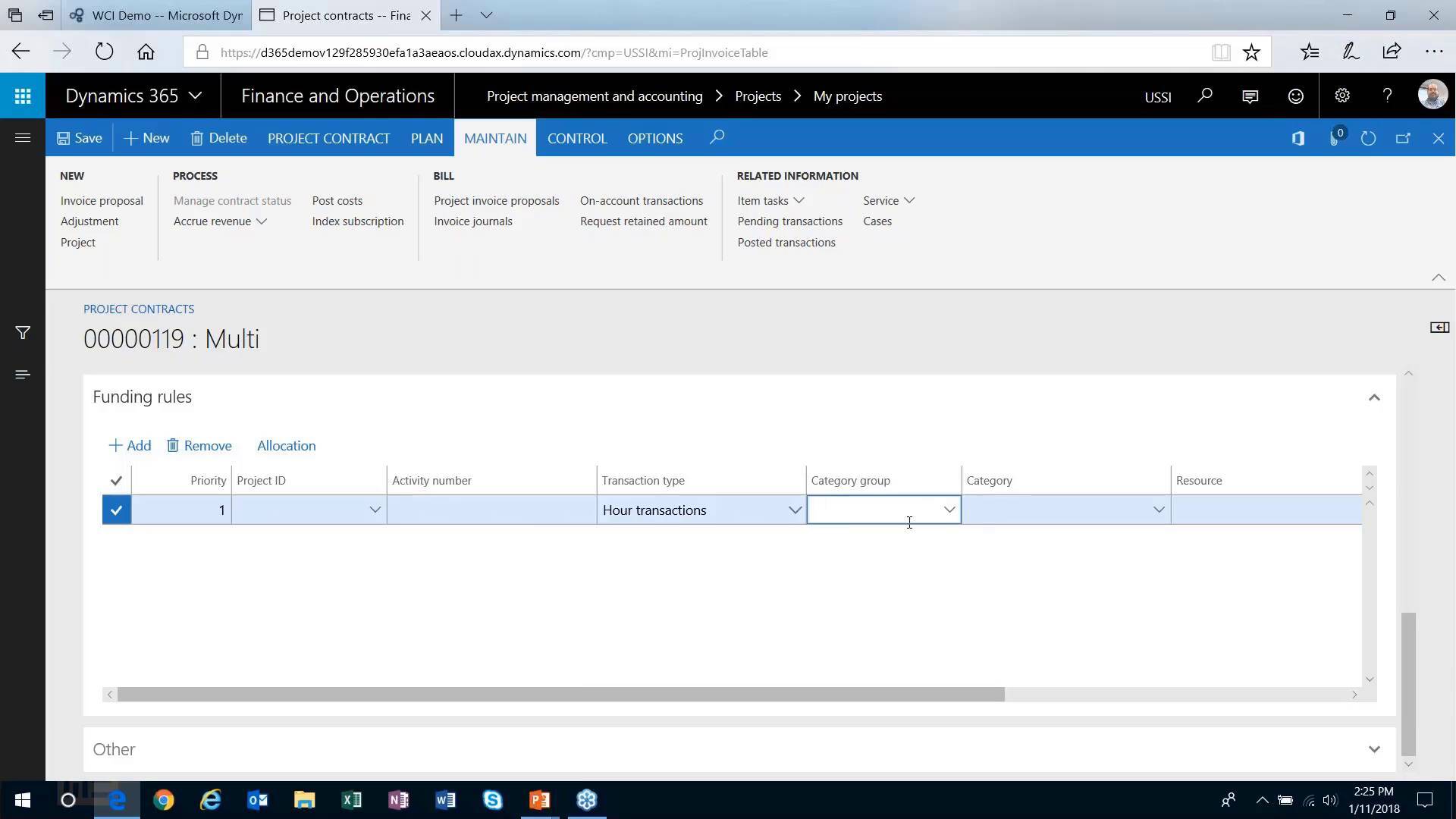1456x819 pixels.
Task: Select the filter funnel icon in left sidebar
Action: pyautogui.click(x=22, y=332)
